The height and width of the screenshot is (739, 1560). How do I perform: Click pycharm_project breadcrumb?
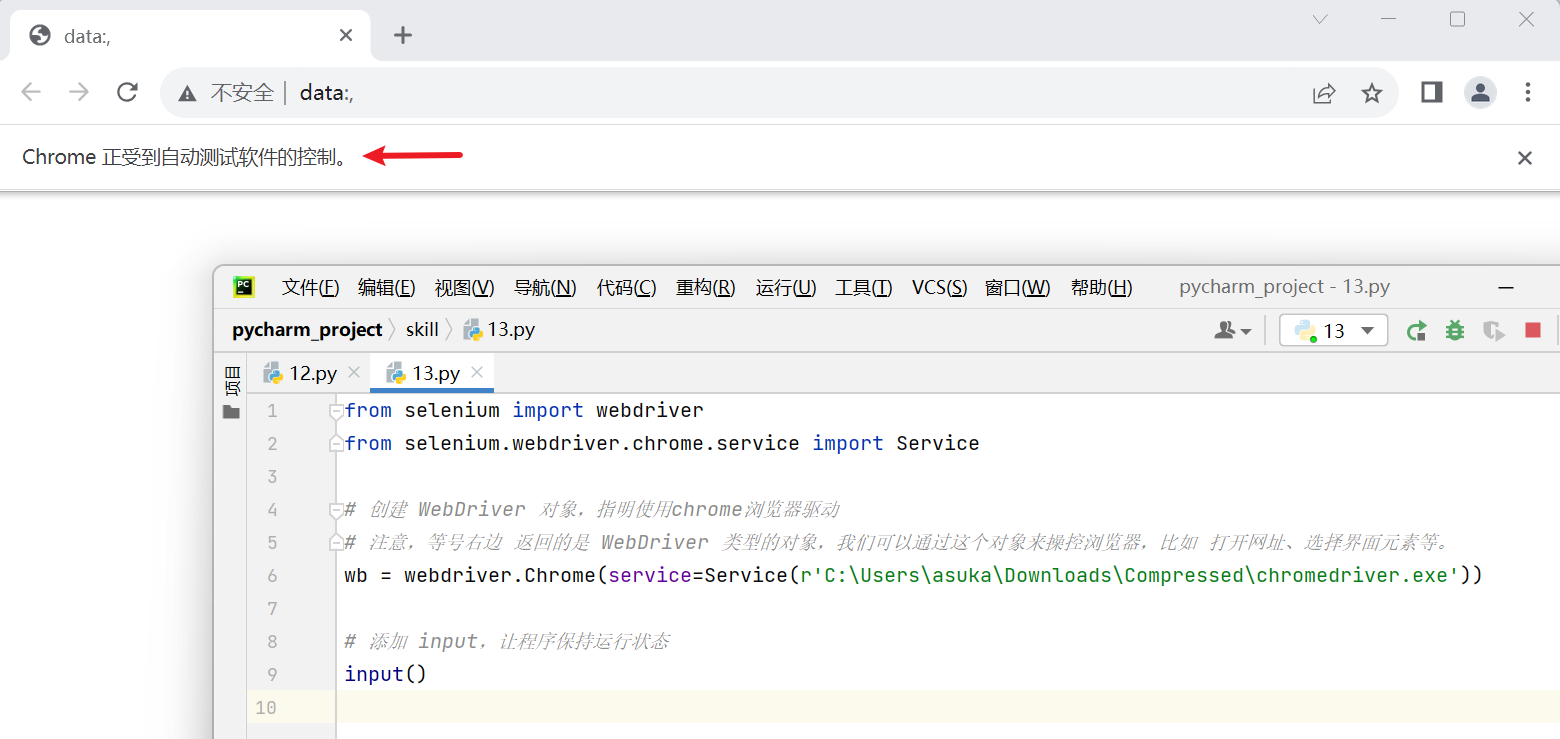[307, 330]
